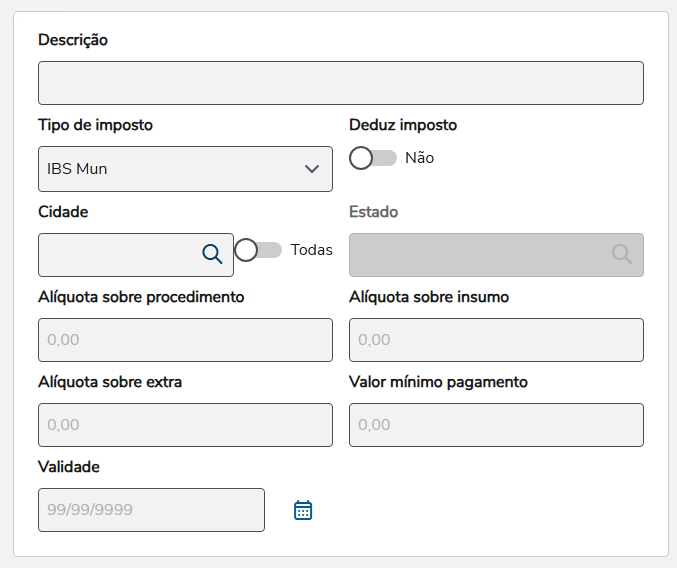
Task: Click the chevron arrow beside IBS Mun
Action: pyautogui.click(x=312, y=169)
